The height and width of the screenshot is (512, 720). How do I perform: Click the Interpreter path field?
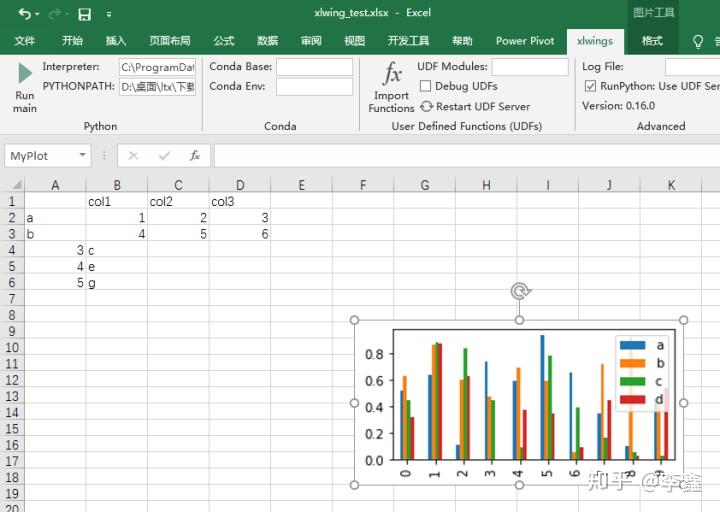(x=158, y=67)
